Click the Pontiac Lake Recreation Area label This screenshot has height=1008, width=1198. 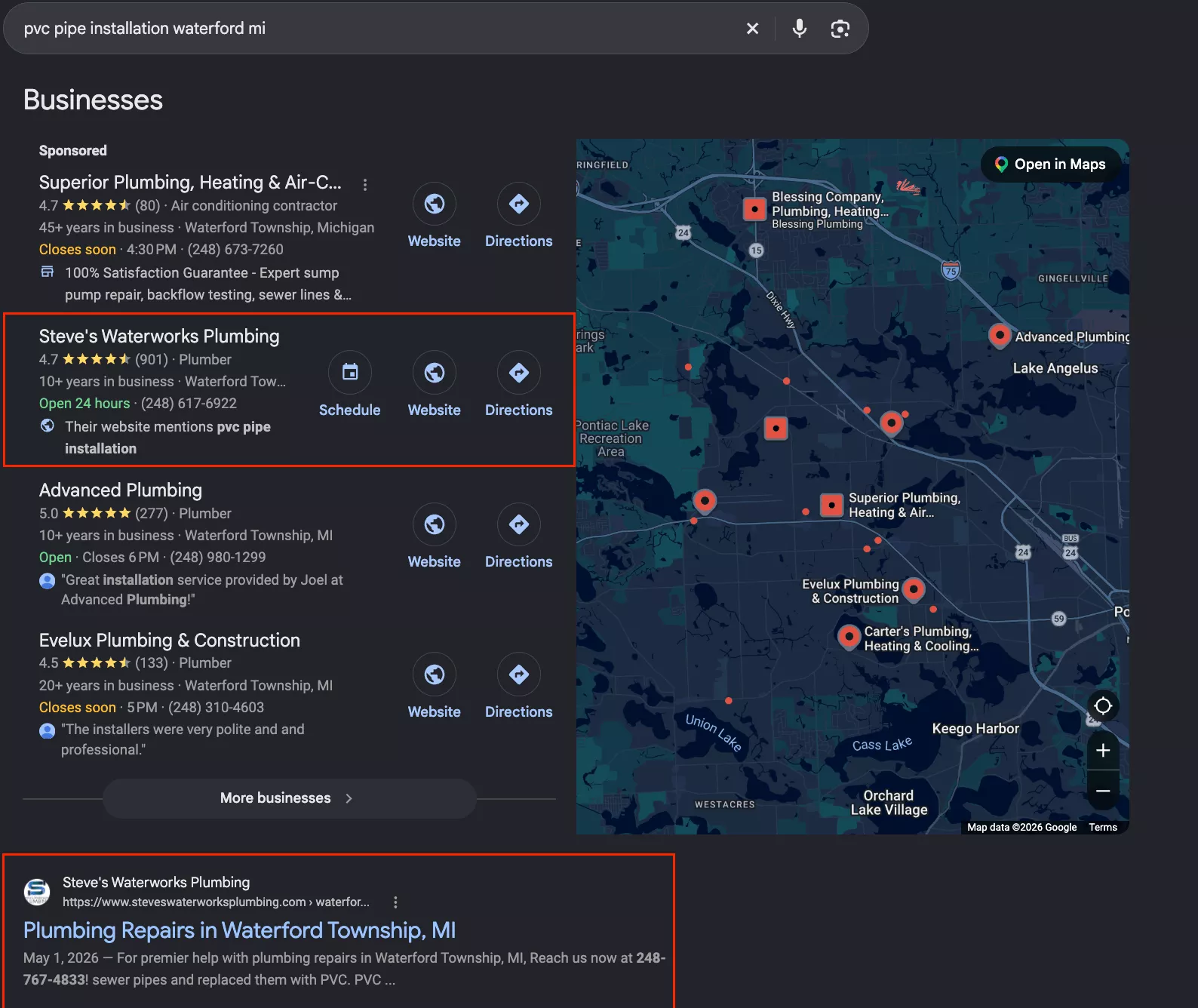point(612,438)
